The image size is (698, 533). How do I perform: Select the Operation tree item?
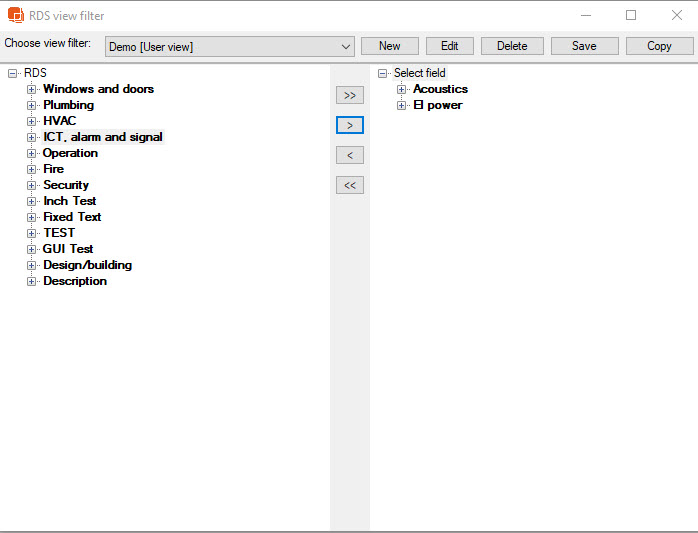click(x=70, y=153)
